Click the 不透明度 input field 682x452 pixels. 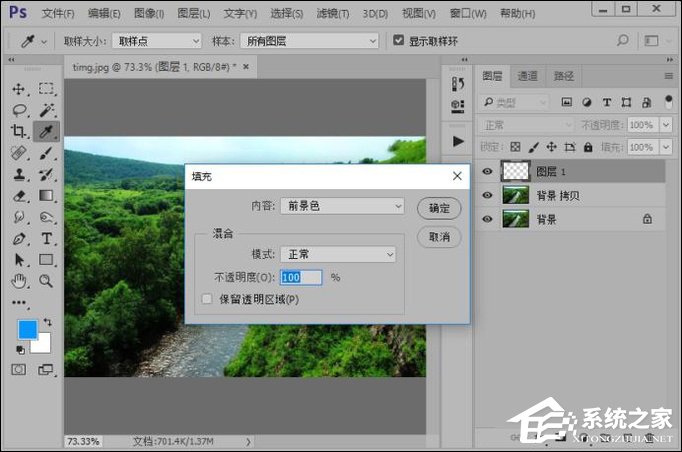tap(301, 277)
